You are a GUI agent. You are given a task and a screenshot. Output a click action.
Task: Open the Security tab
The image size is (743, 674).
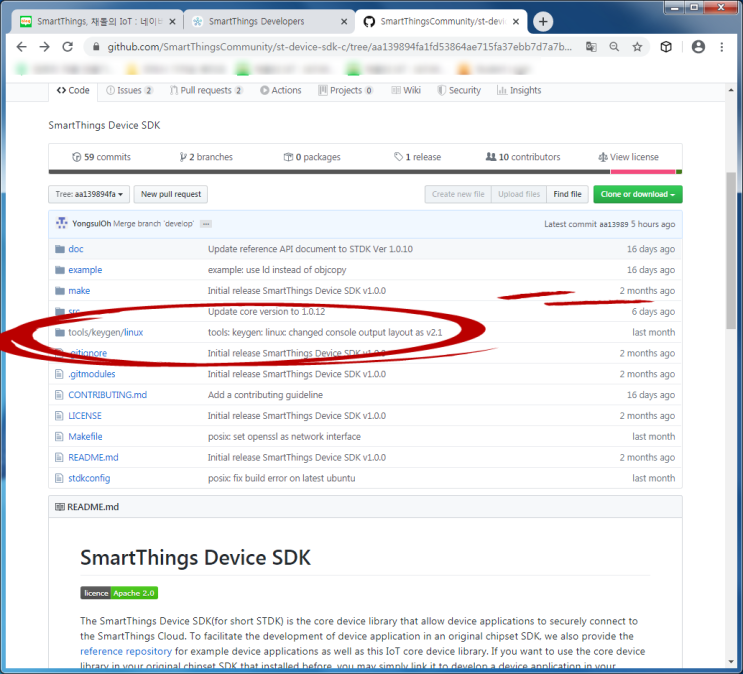tap(459, 90)
